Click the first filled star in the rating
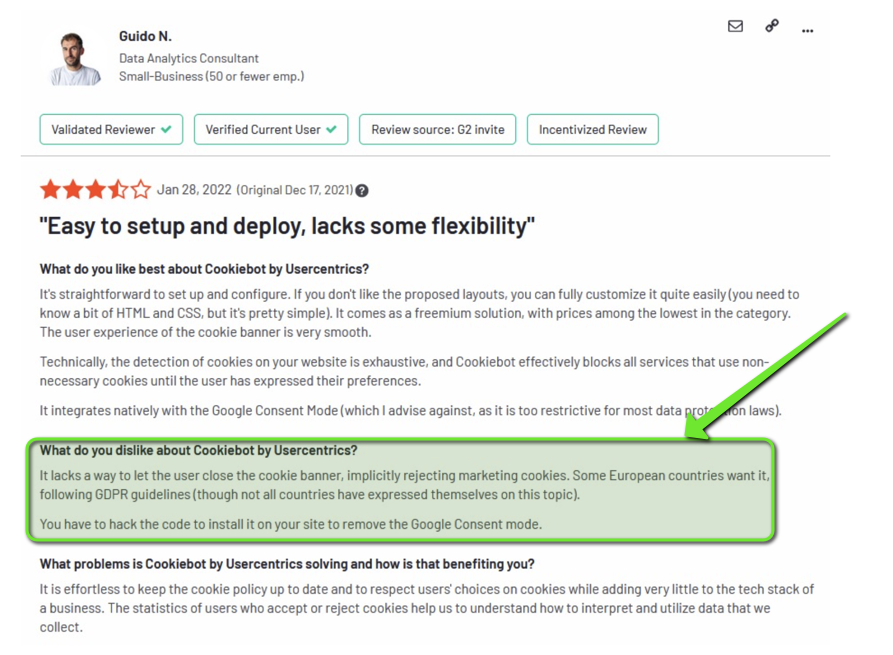The width and height of the screenshot is (893, 655). coord(52,188)
